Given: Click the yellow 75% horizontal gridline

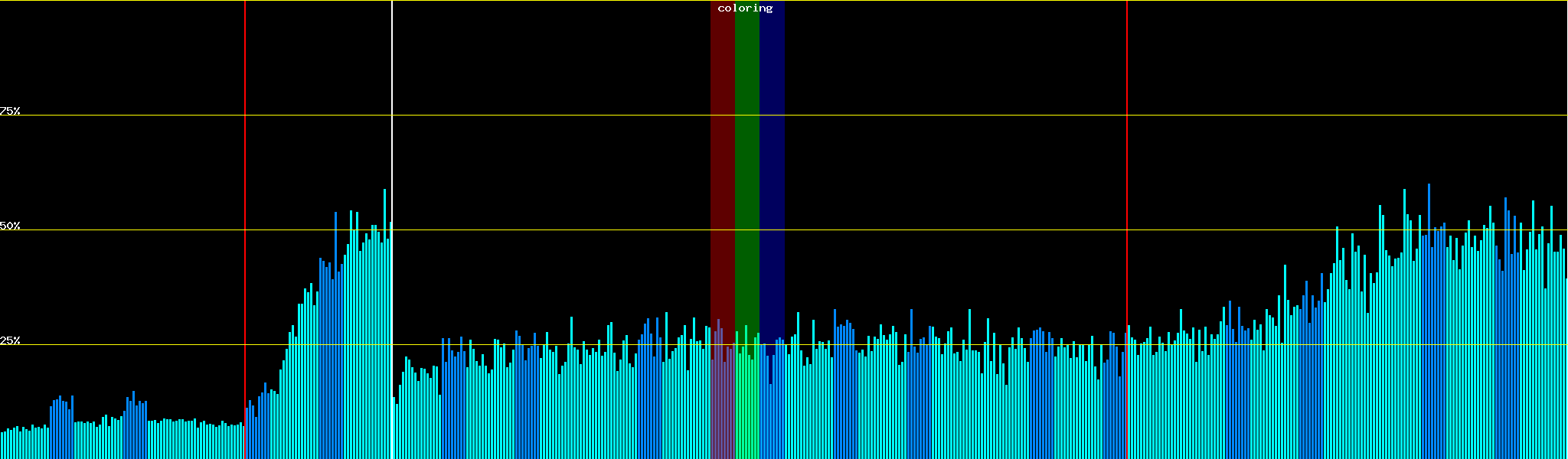Looking at the screenshot, I should coord(919,116).
